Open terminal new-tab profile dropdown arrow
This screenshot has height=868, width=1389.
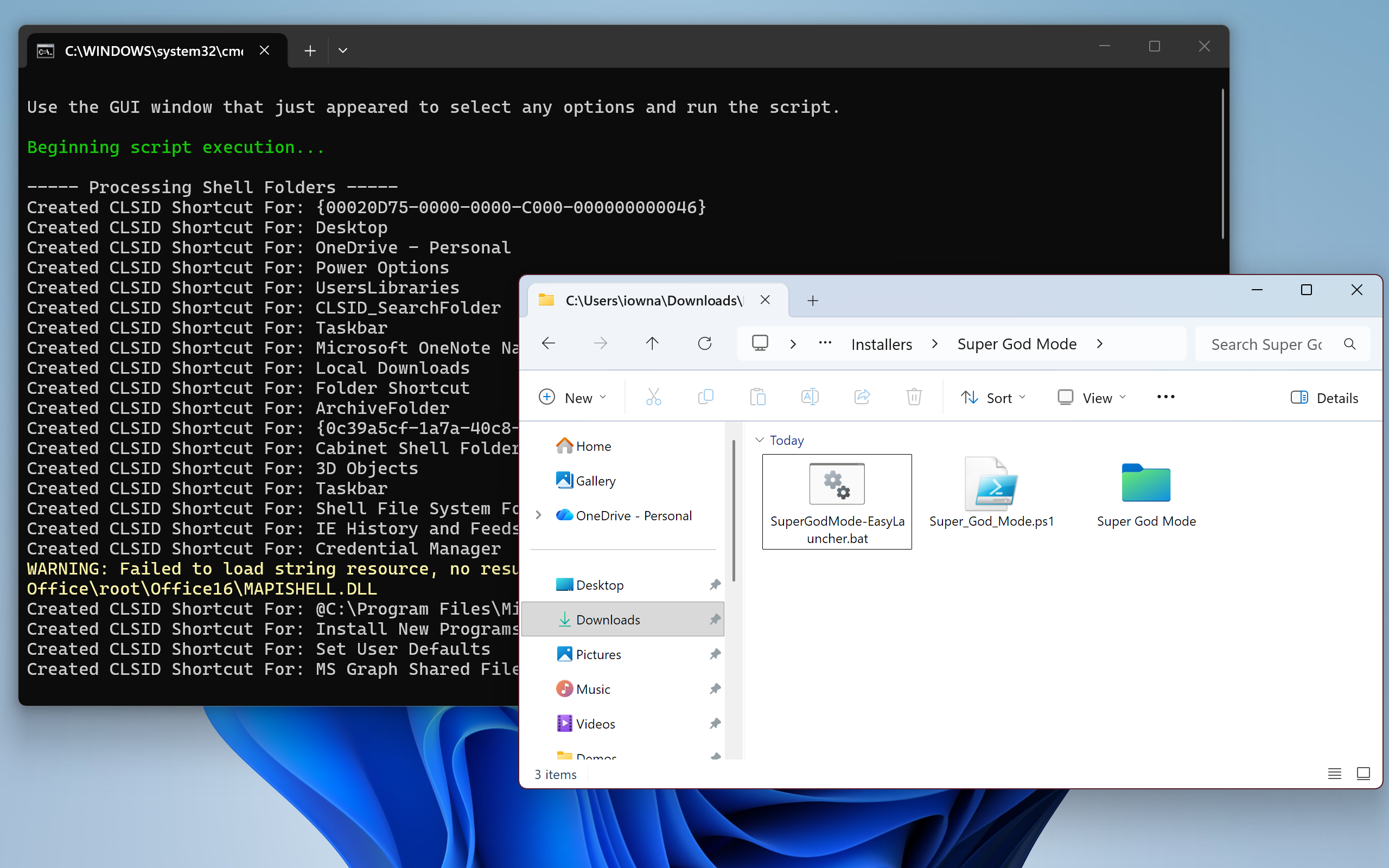click(343, 50)
